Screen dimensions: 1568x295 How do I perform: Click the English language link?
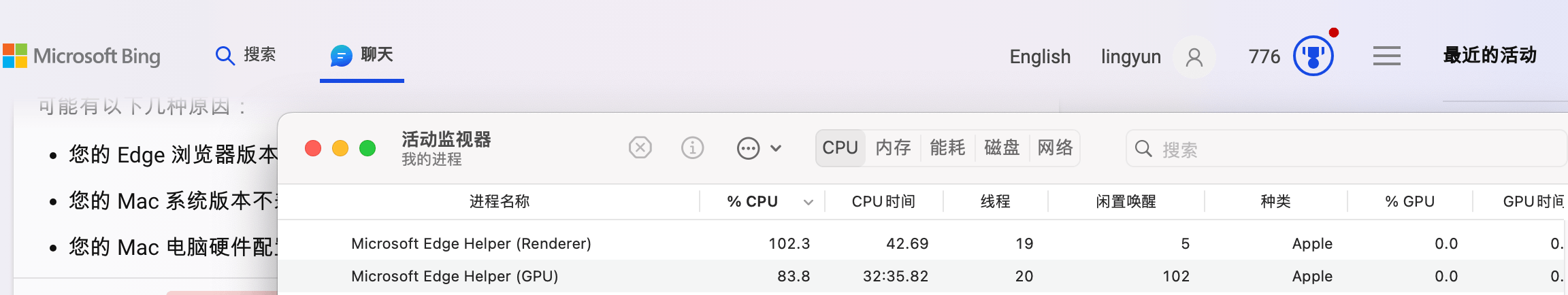1040,57
